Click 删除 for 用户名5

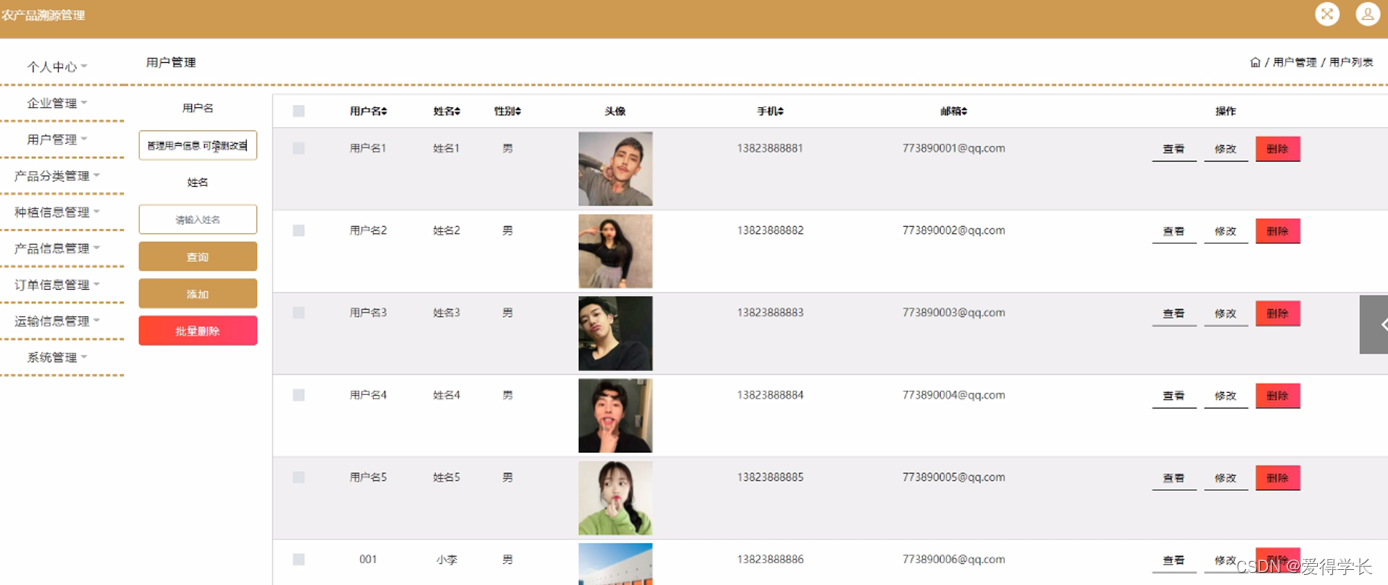(1278, 478)
